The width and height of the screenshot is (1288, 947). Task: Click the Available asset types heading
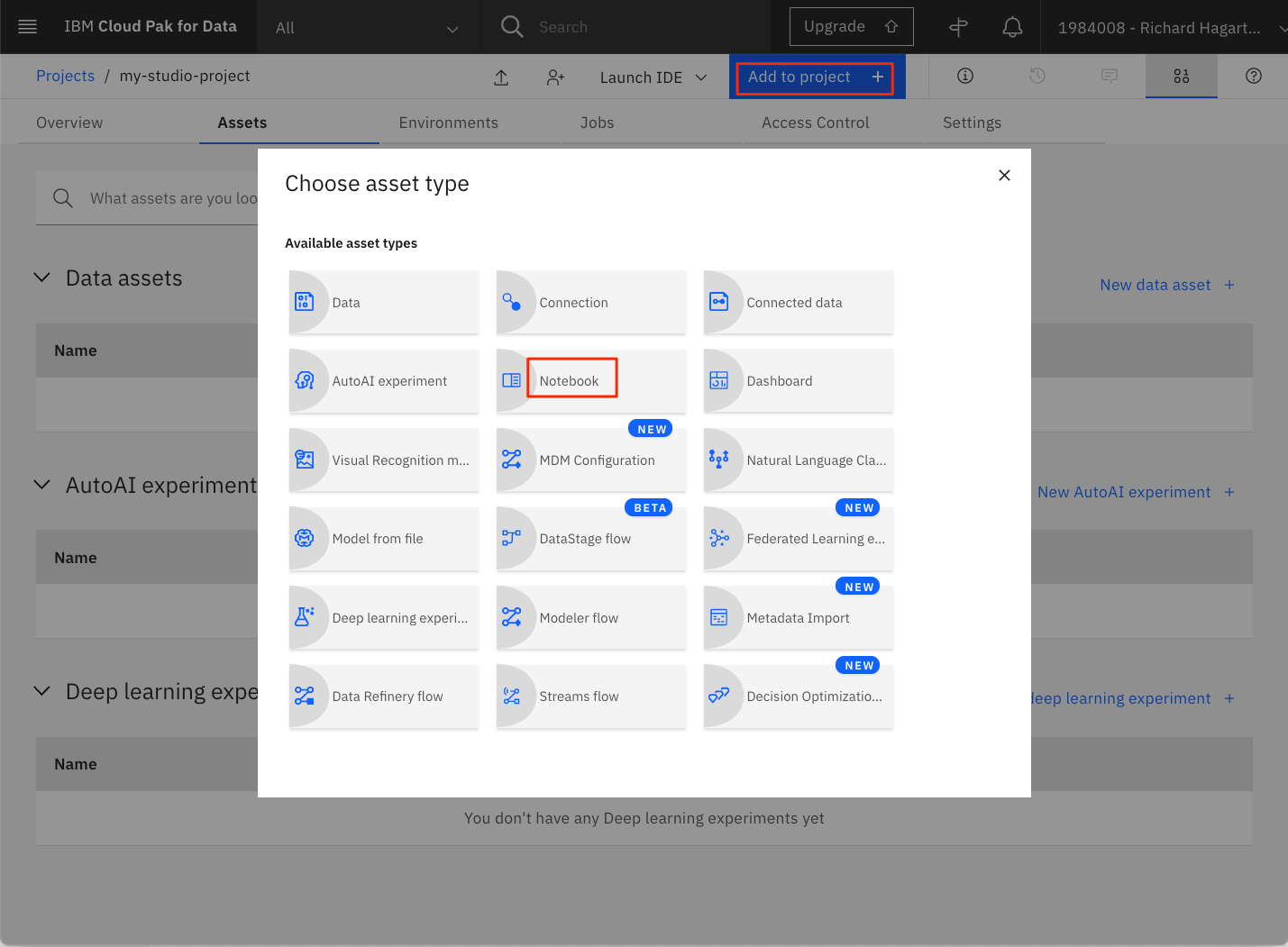[351, 243]
